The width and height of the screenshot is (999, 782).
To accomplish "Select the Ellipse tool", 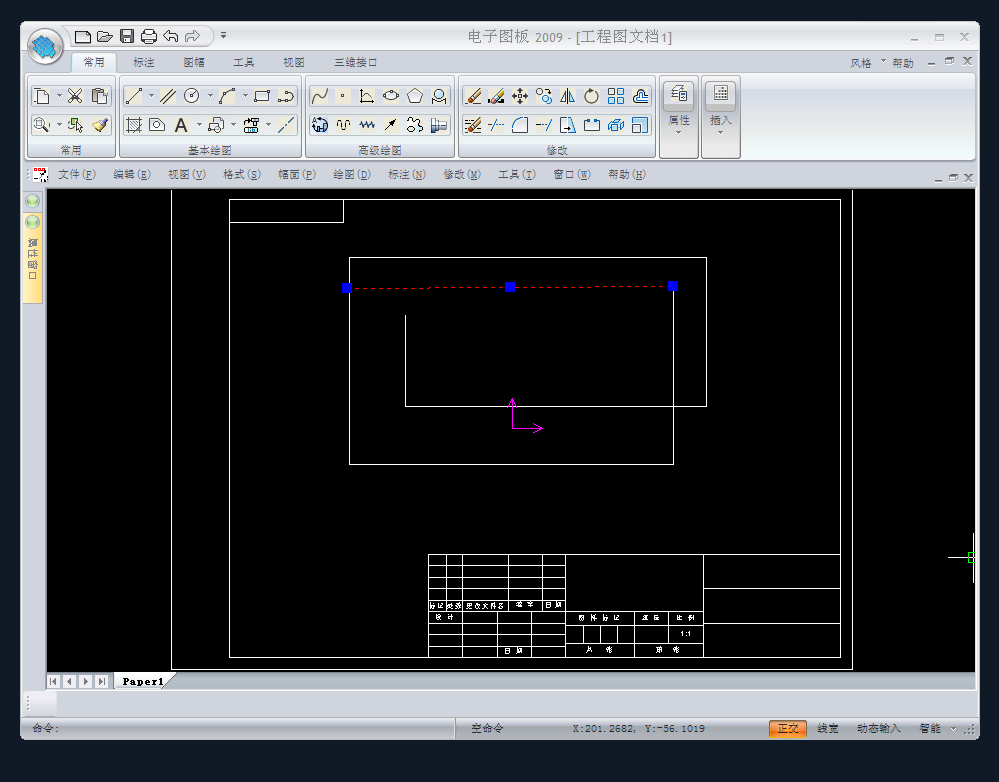I will point(391,96).
